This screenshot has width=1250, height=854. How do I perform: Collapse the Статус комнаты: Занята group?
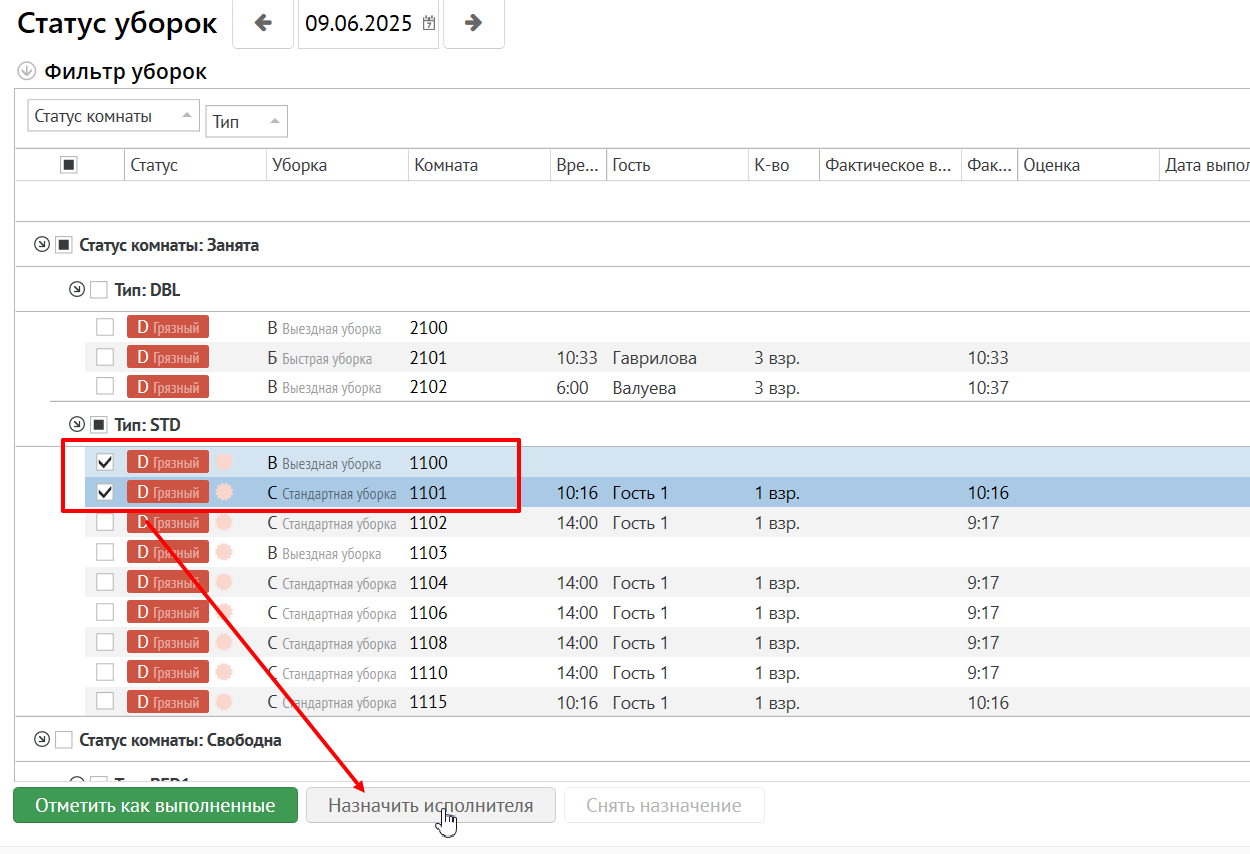click(x=41, y=245)
